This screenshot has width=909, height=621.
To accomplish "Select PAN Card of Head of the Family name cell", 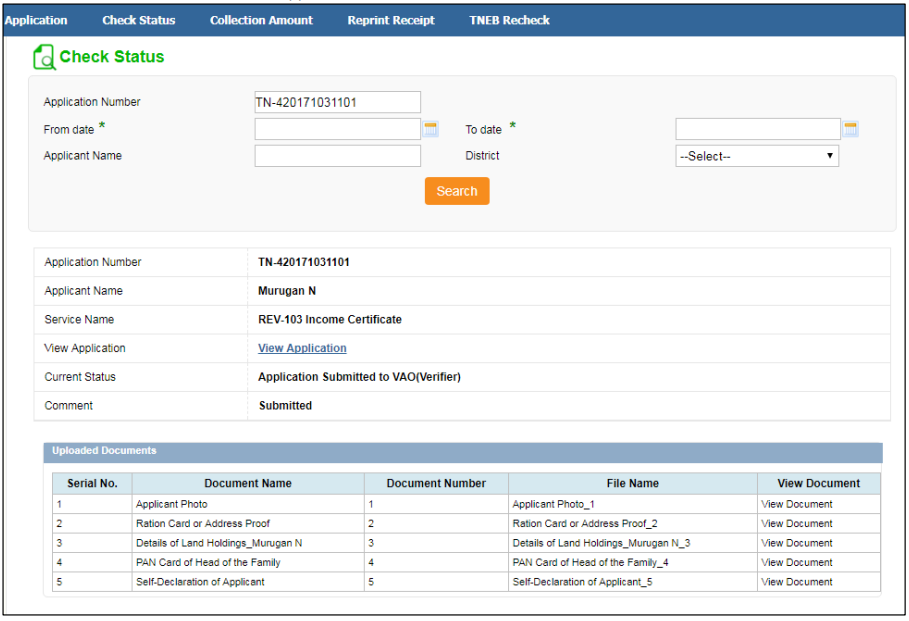I will [x=248, y=562].
